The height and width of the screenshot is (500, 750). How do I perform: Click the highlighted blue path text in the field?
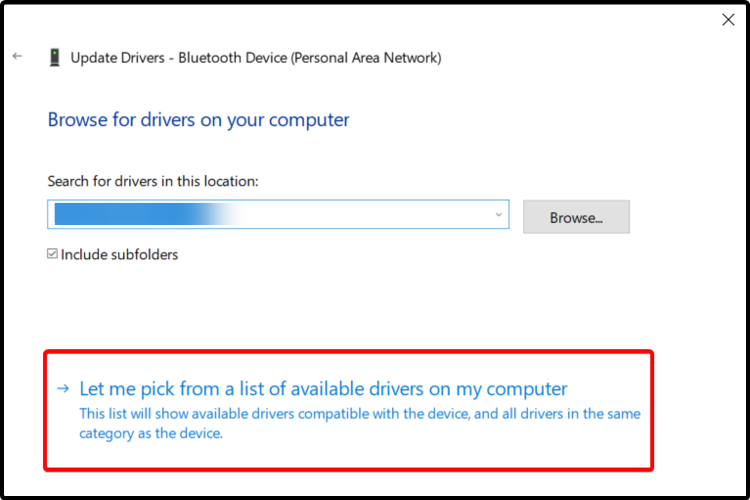click(x=130, y=215)
